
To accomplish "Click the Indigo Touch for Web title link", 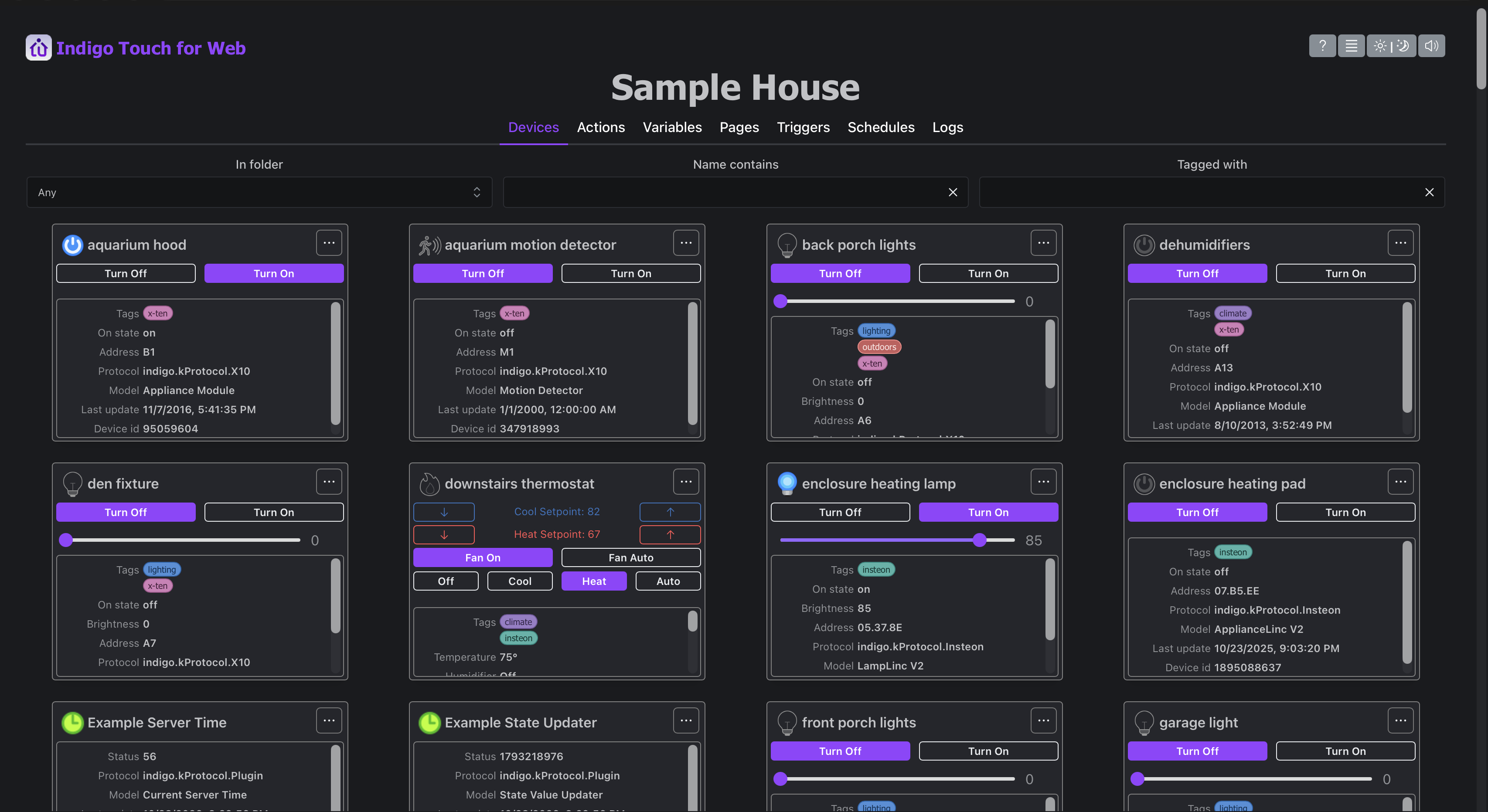I will point(151,48).
